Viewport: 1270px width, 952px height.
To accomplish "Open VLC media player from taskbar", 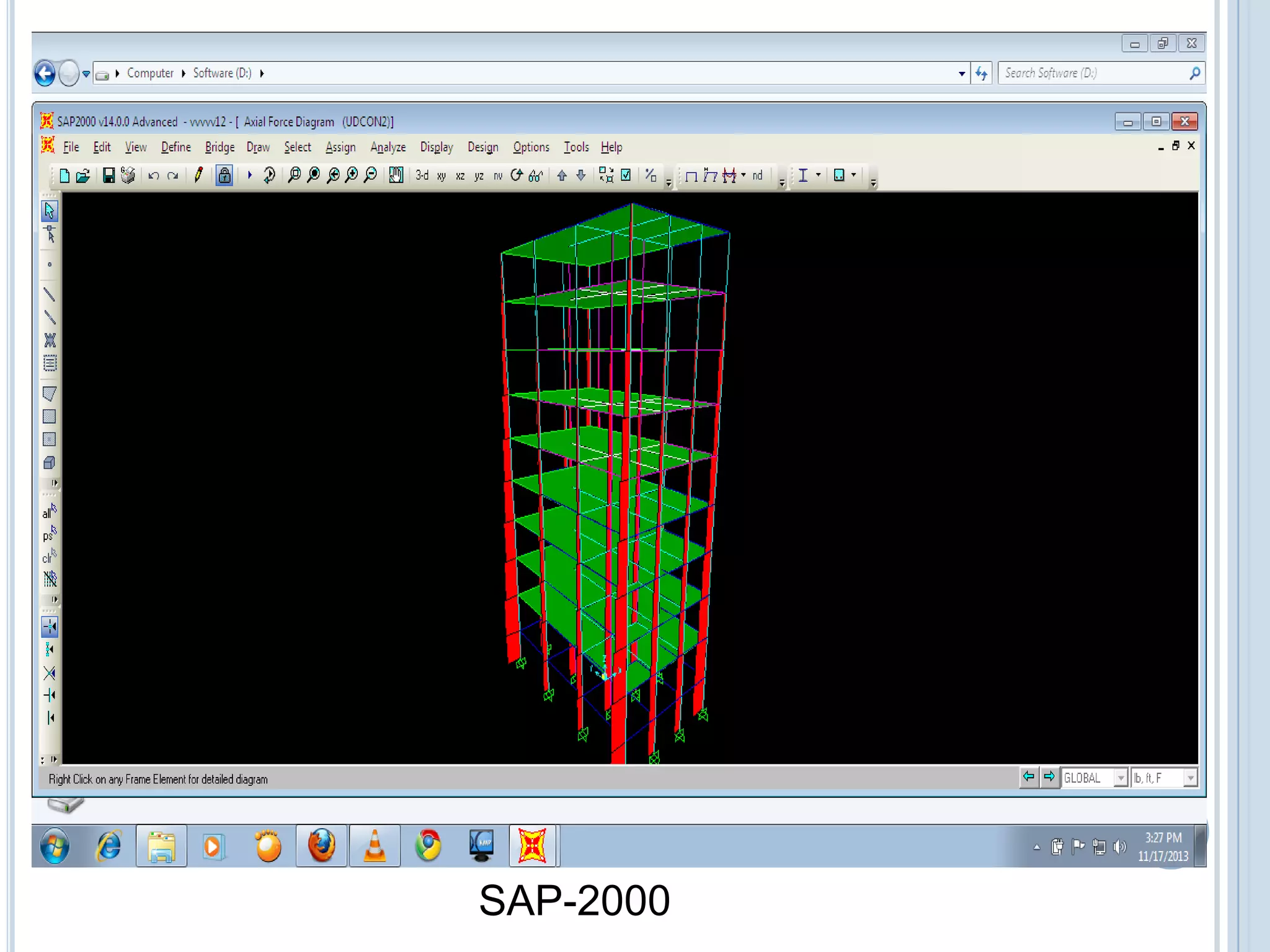I will (x=375, y=845).
